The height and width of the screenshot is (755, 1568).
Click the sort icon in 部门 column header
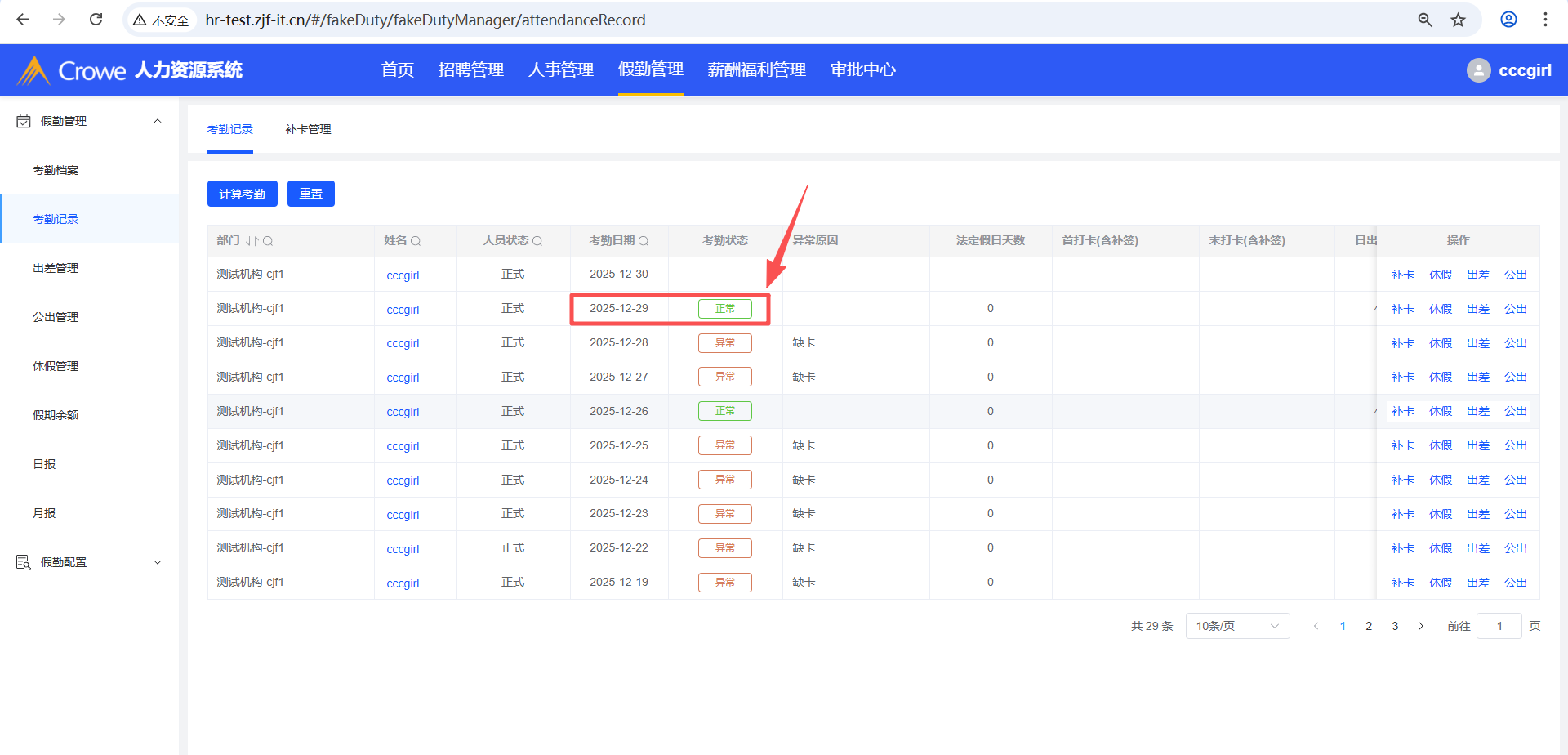252,241
